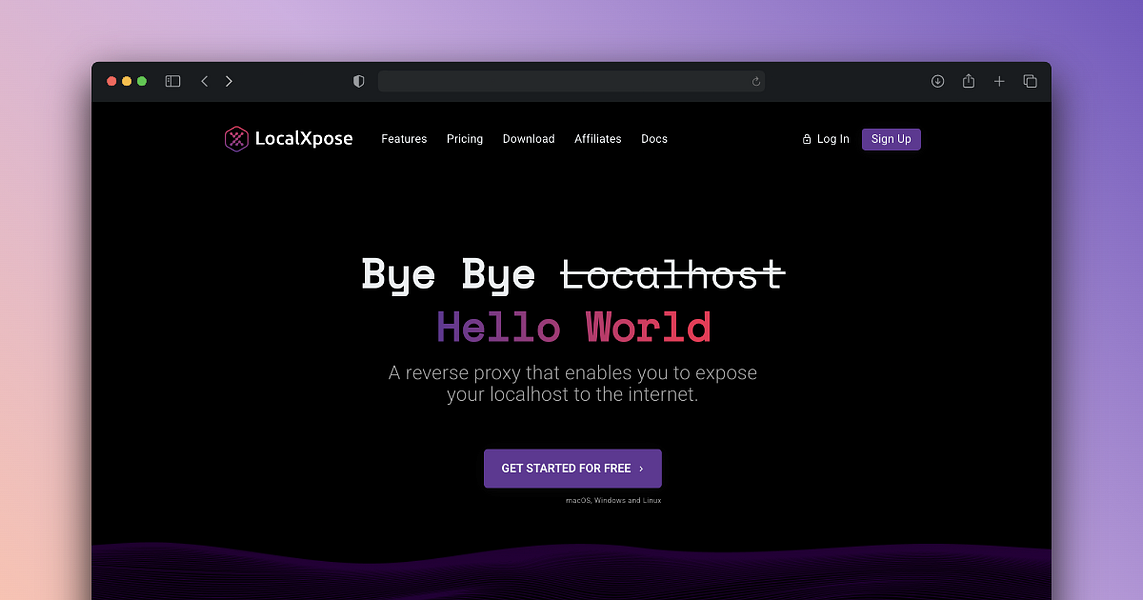
Task: Focus the browser address bar
Action: [x=571, y=81]
